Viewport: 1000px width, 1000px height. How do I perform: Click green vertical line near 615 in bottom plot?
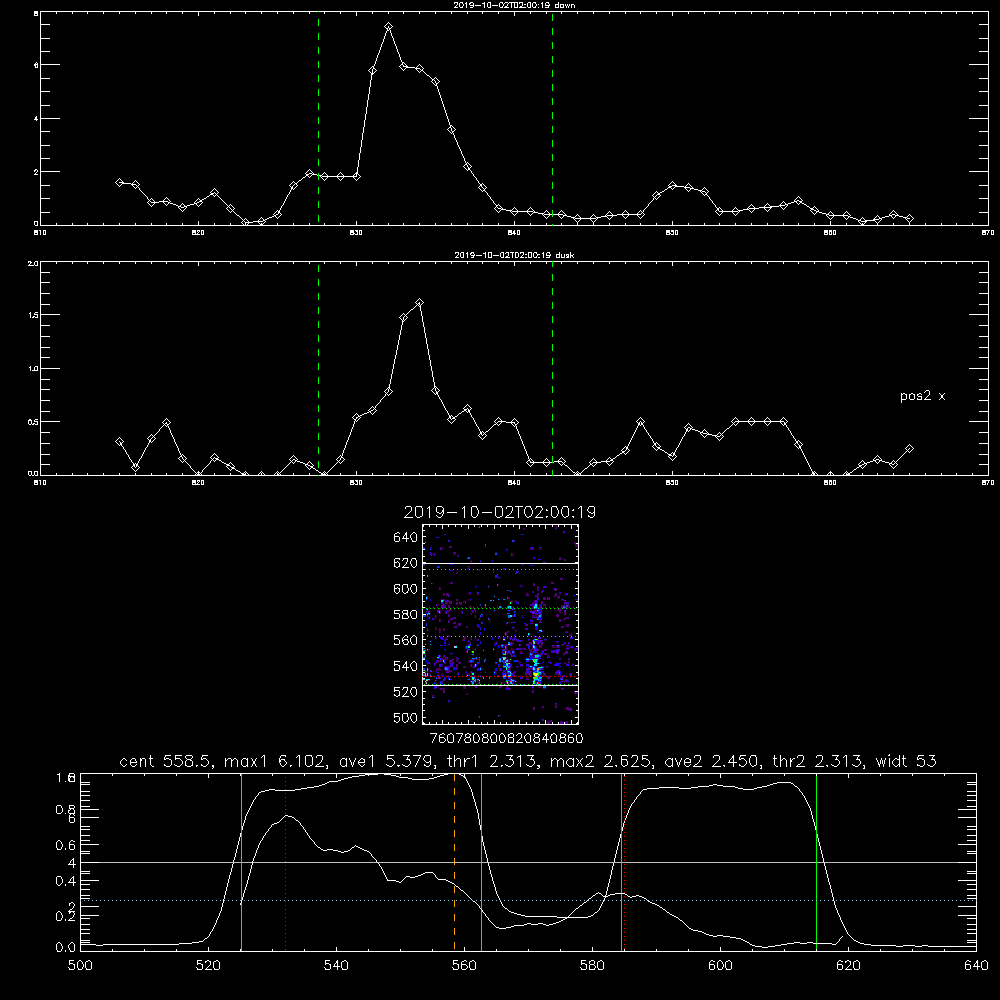pyautogui.click(x=816, y=862)
